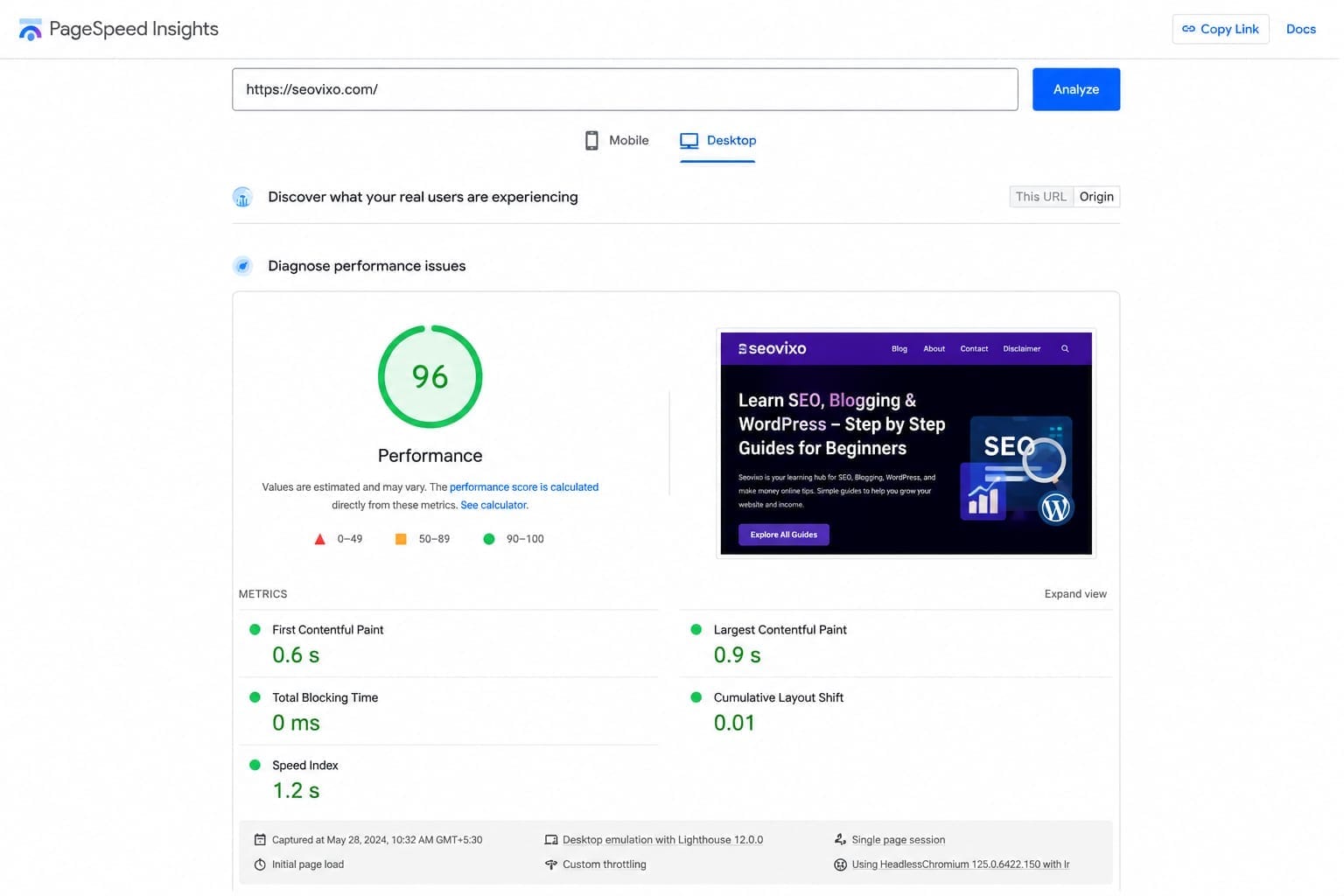Expand the metrics with Expand view
Screen dimensions: 1344x896
pos(1075,594)
